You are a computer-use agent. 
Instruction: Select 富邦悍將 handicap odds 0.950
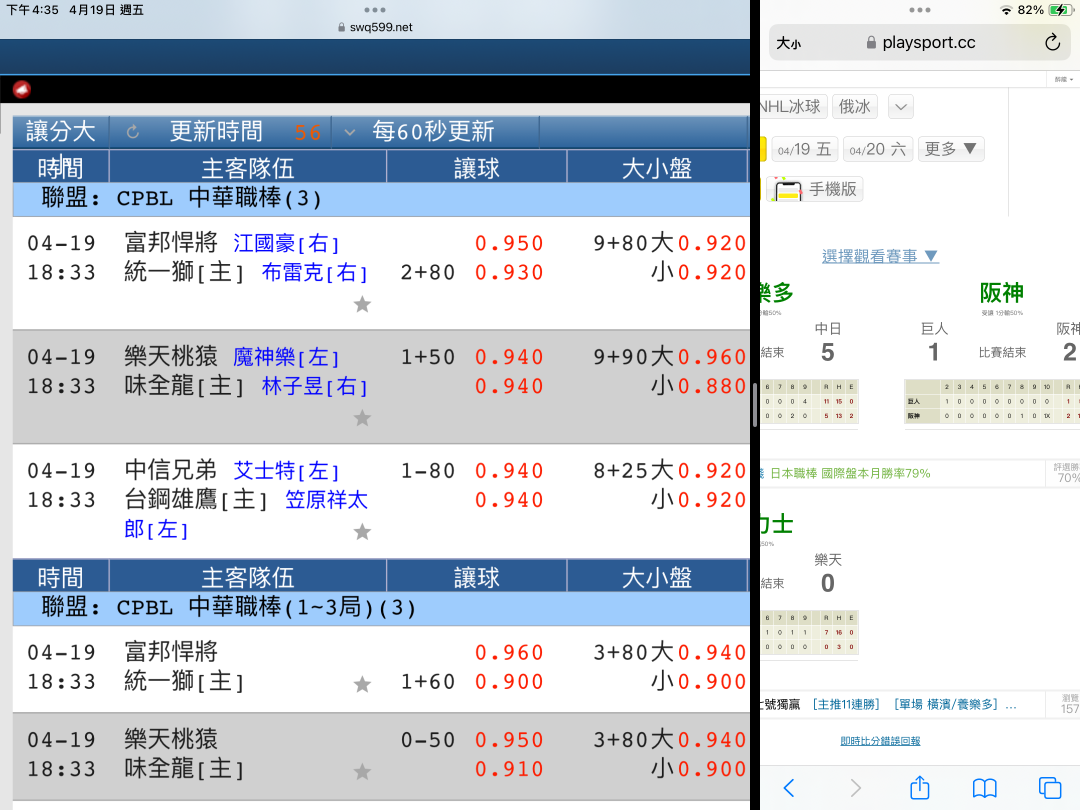(510, 243)
